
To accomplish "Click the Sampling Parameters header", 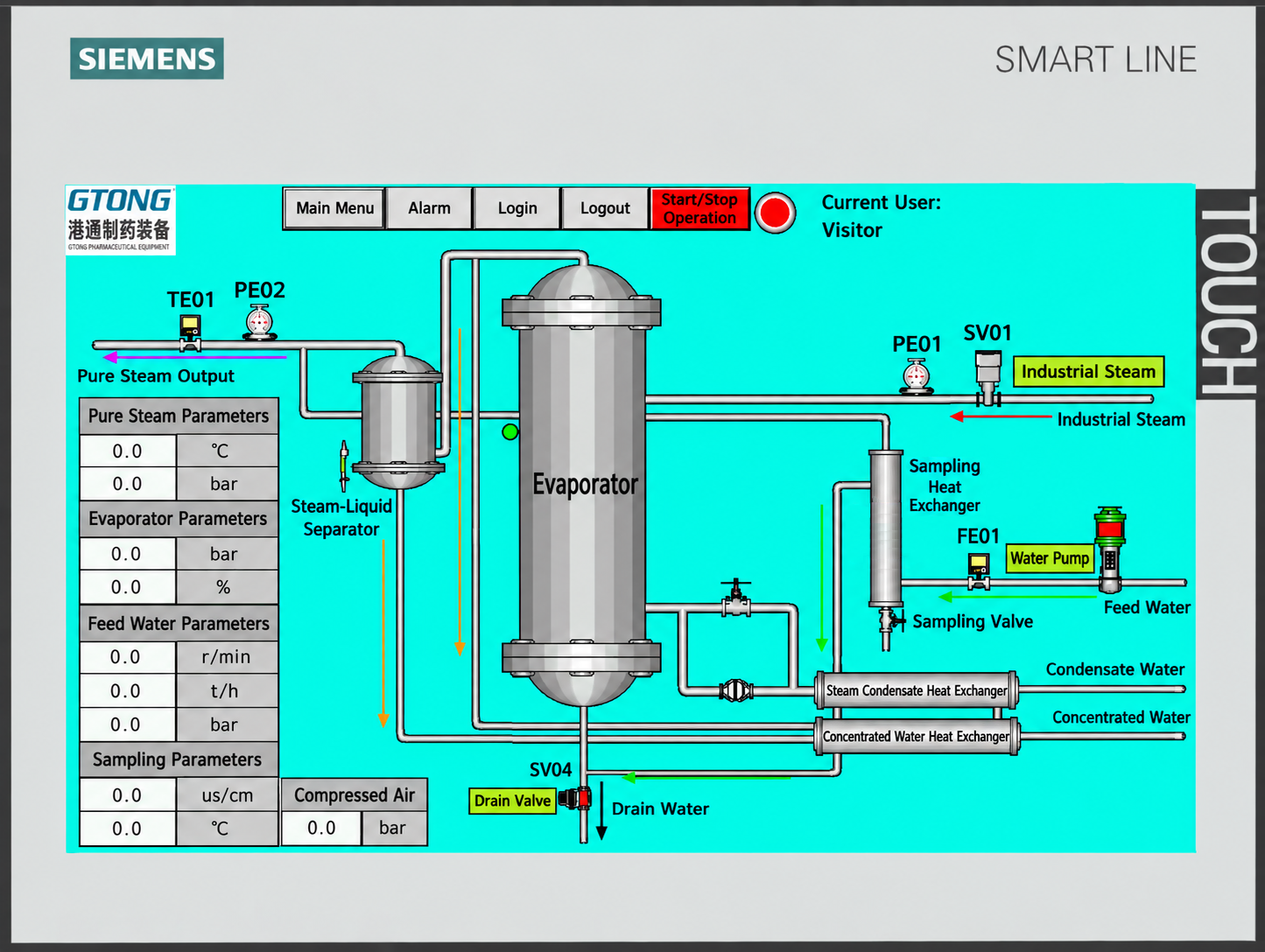I will pyautogui.click(x=179, y=759).
